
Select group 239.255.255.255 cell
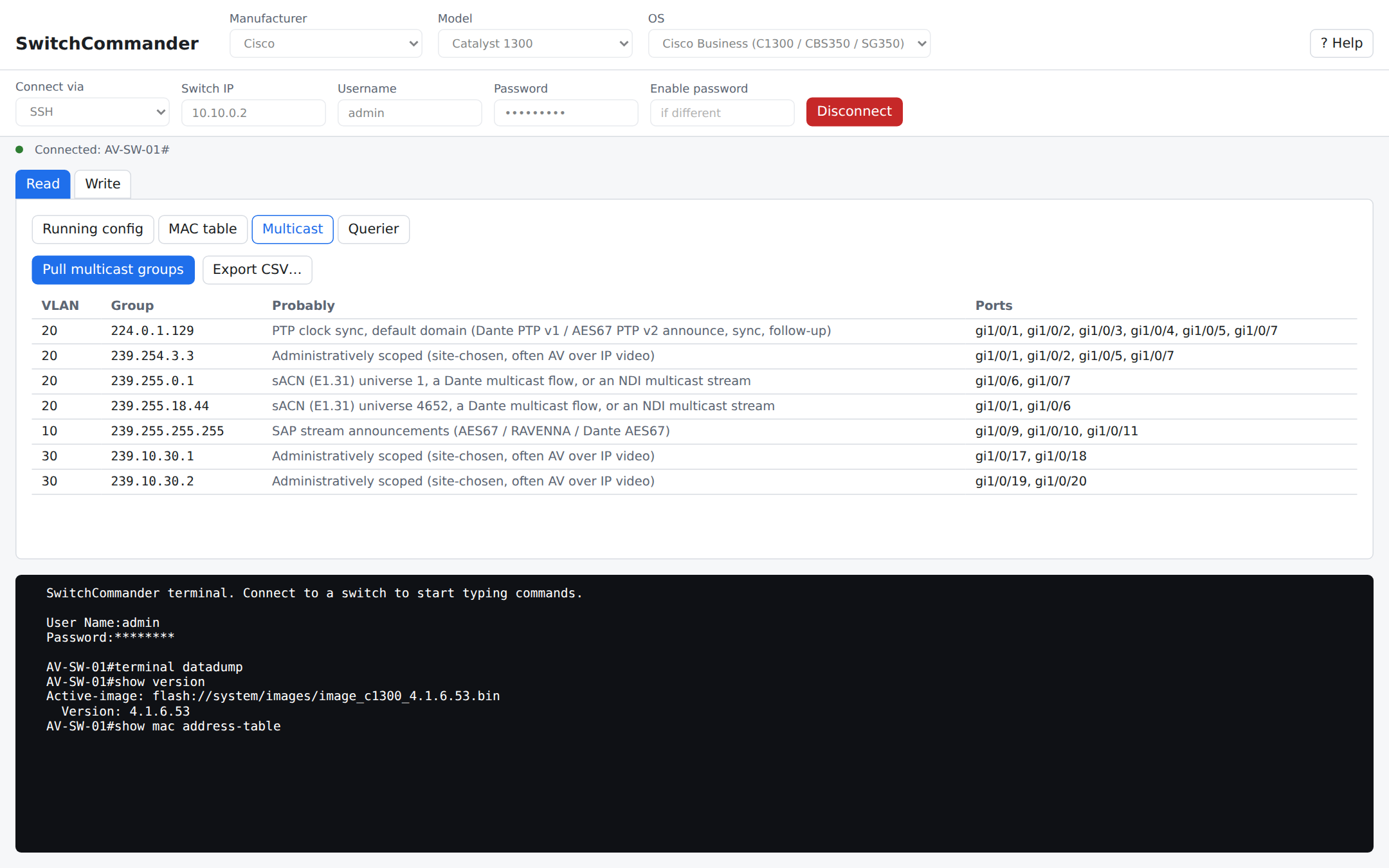click(167, 431)
